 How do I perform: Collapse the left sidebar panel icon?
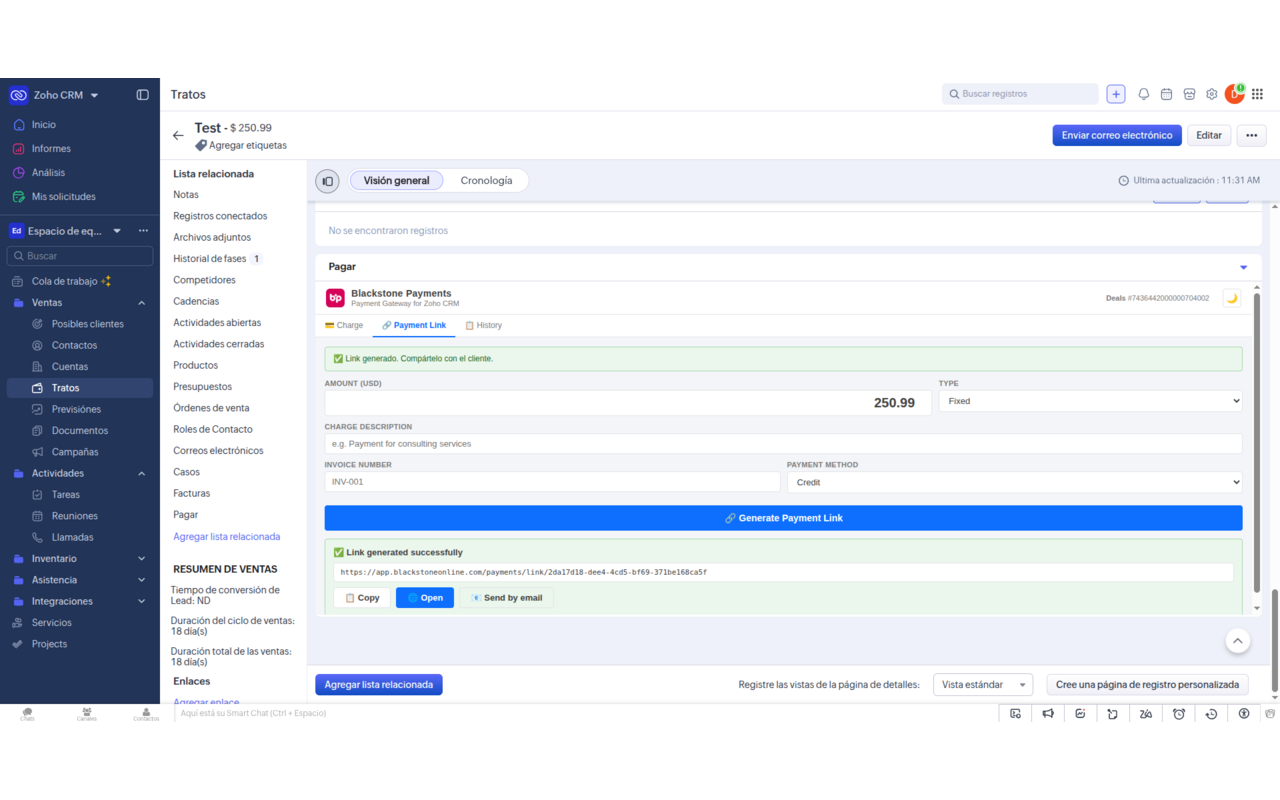click(142, 95)
